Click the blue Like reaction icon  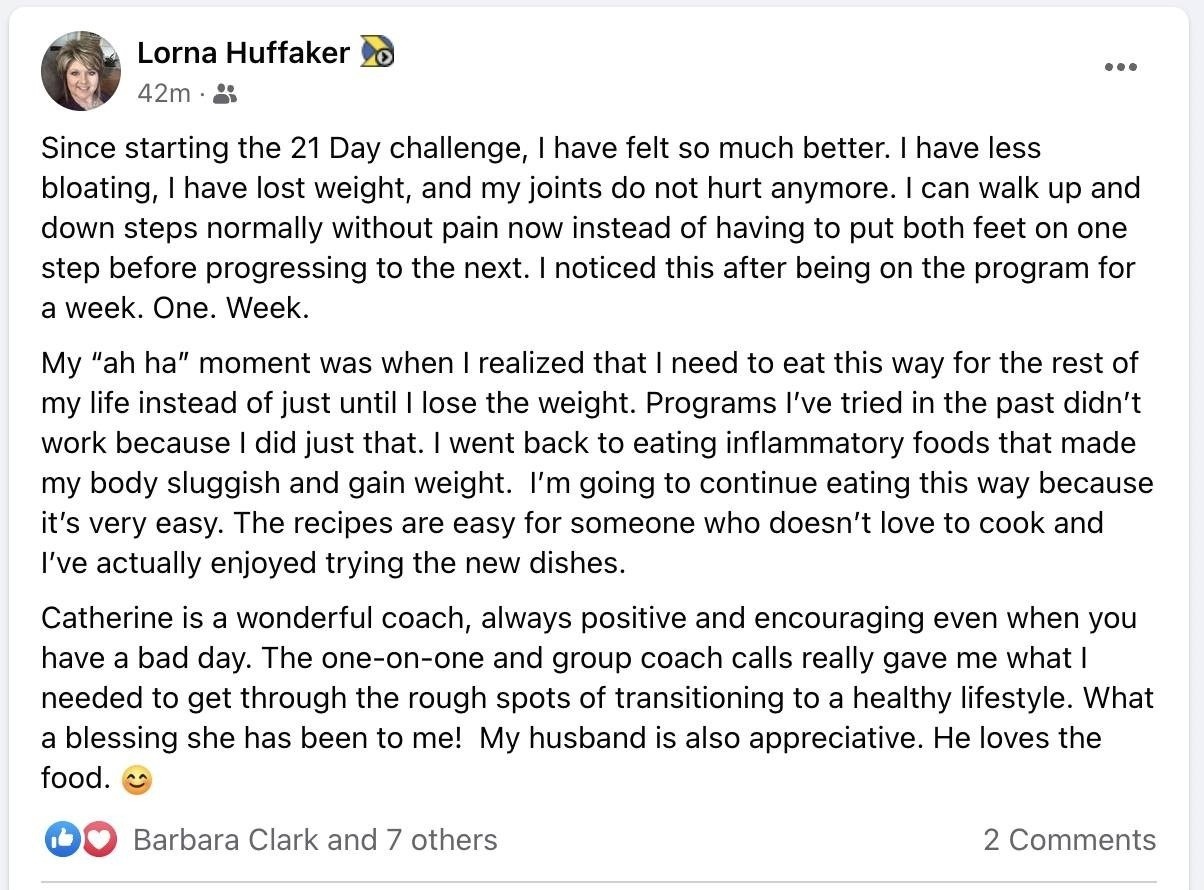click(60, 840)
